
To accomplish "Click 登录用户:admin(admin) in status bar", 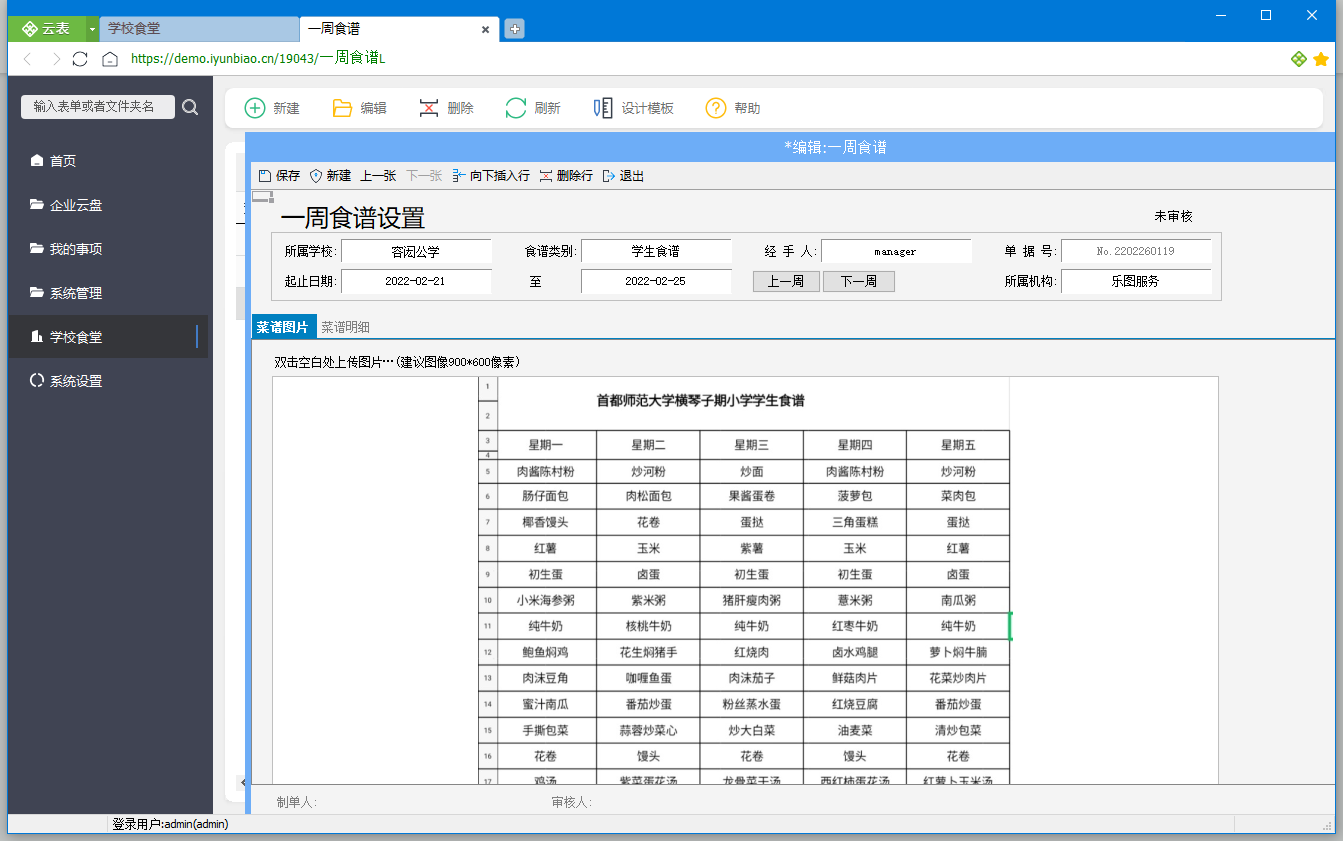I will coord(170,824).
